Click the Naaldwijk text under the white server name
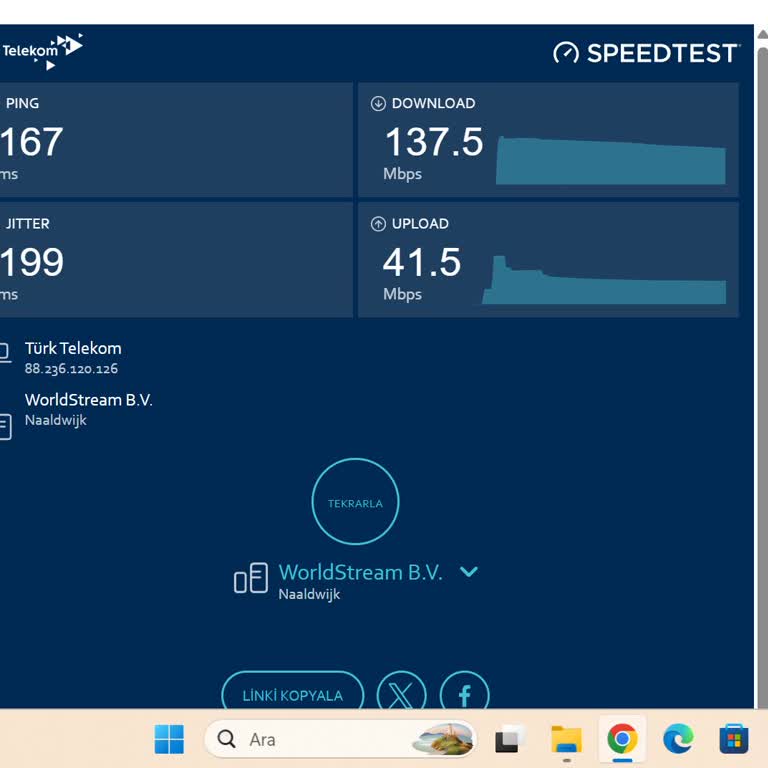This screenshot has width=768, height=768. coord(55,420)
